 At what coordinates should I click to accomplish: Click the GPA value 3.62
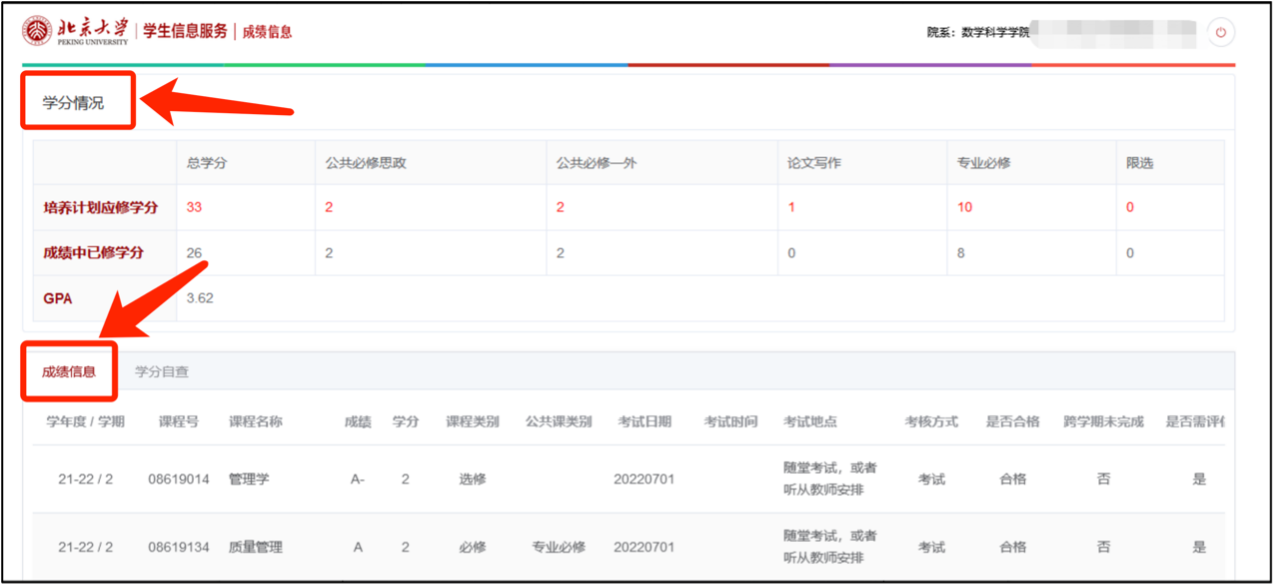[x=200, y=298]
